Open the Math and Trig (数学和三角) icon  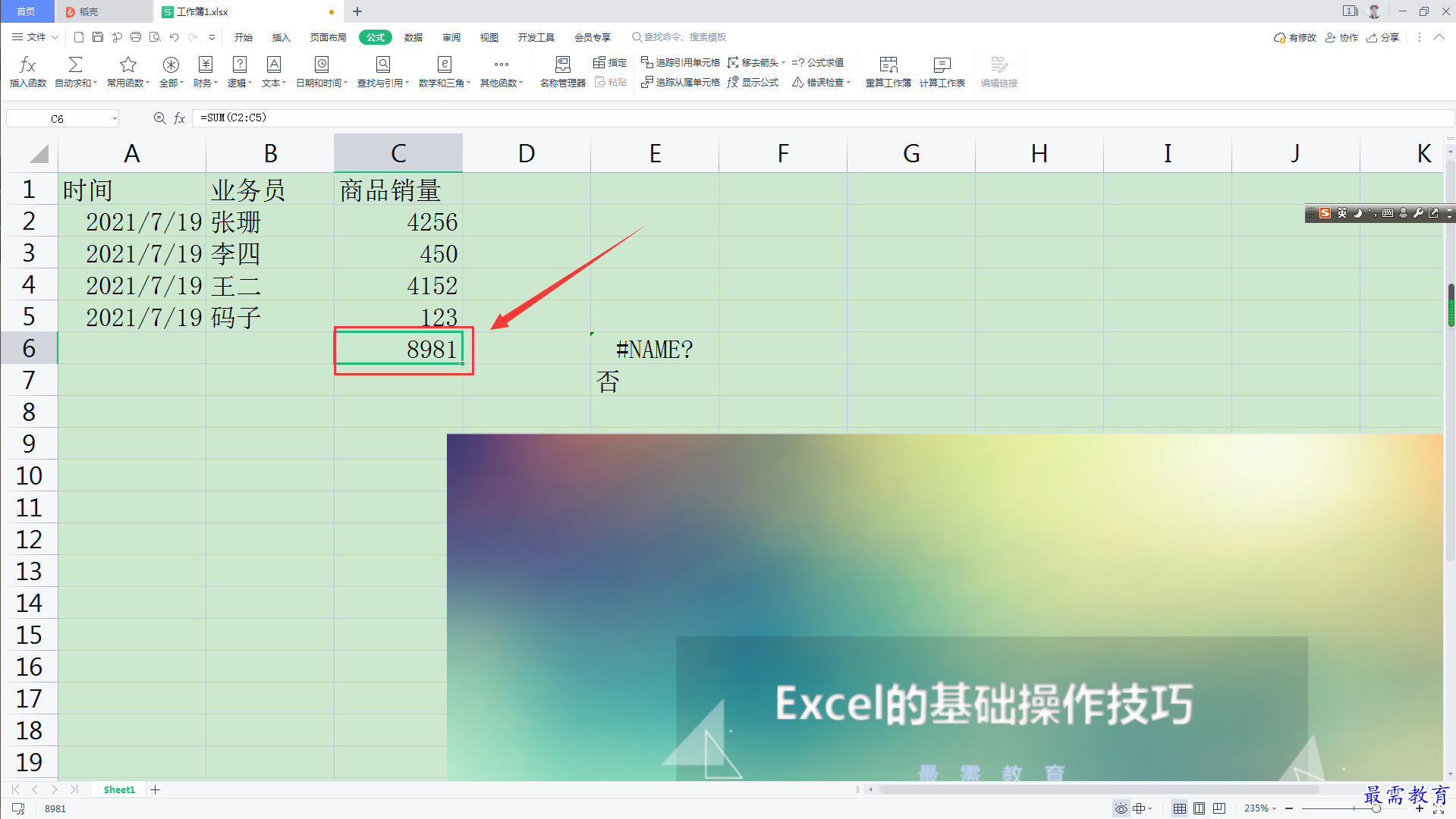[x=445, y=65]
